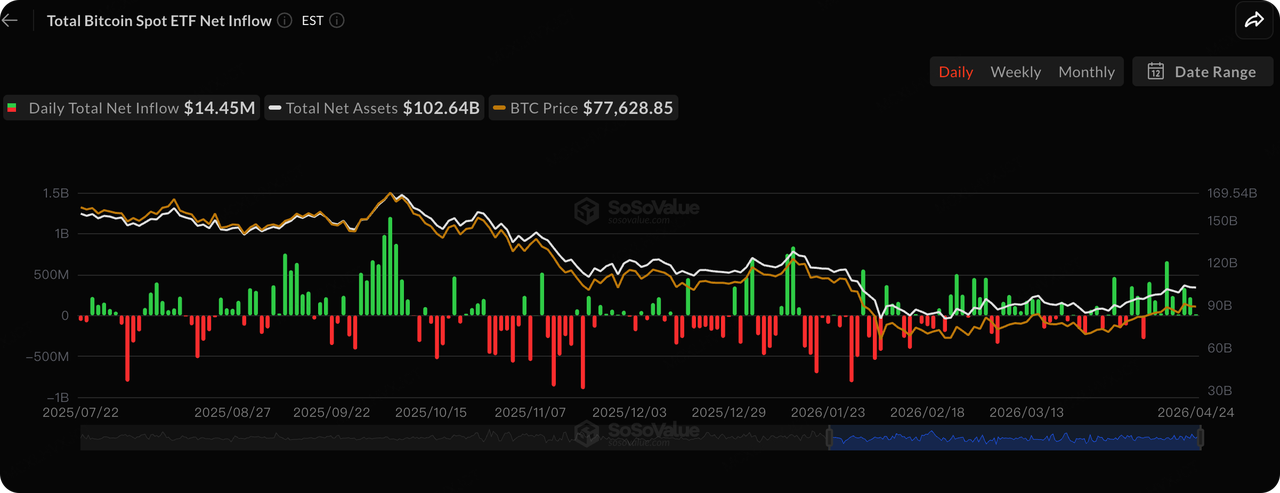Image resolution: width=1280 pixels, height=493 pixels.
Task: Click the back arrow icon
Action: pos(11,20)
